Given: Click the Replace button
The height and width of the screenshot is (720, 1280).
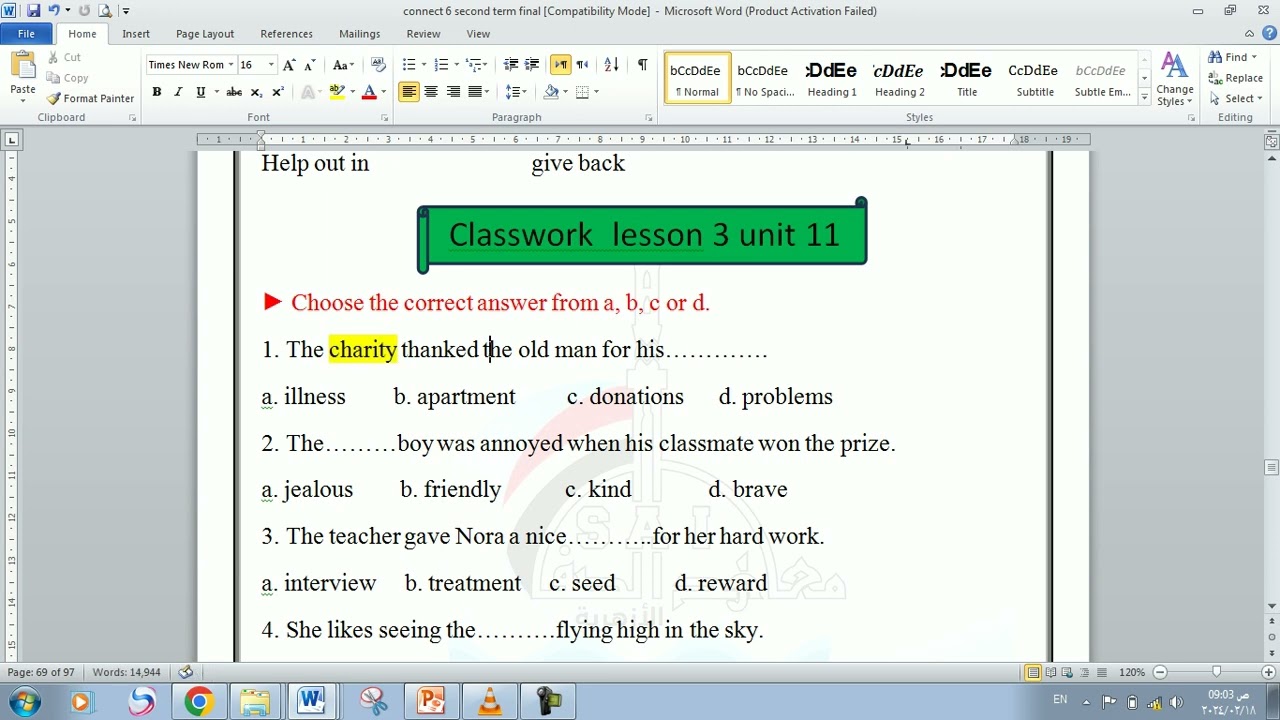Looking at the screenshot, I should [1236, 78].
